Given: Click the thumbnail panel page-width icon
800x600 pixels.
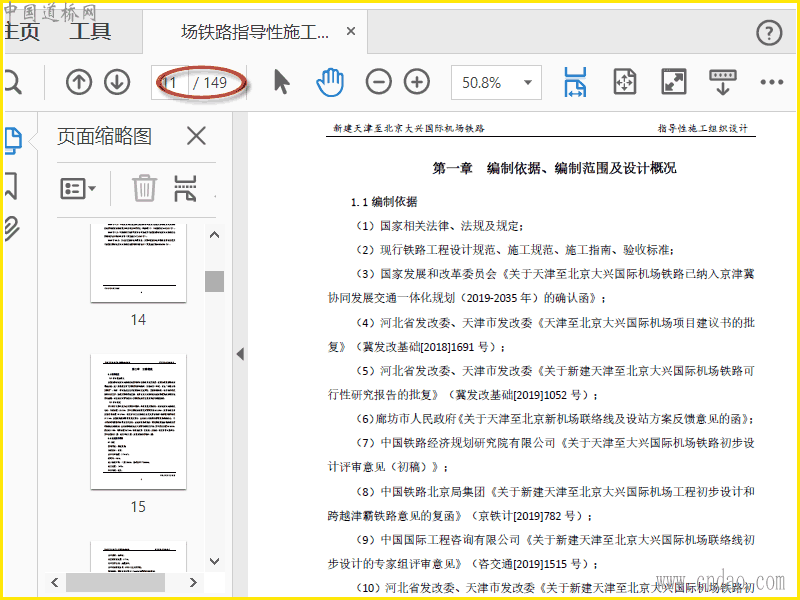Looking at the screenshot, I should 185,188.
